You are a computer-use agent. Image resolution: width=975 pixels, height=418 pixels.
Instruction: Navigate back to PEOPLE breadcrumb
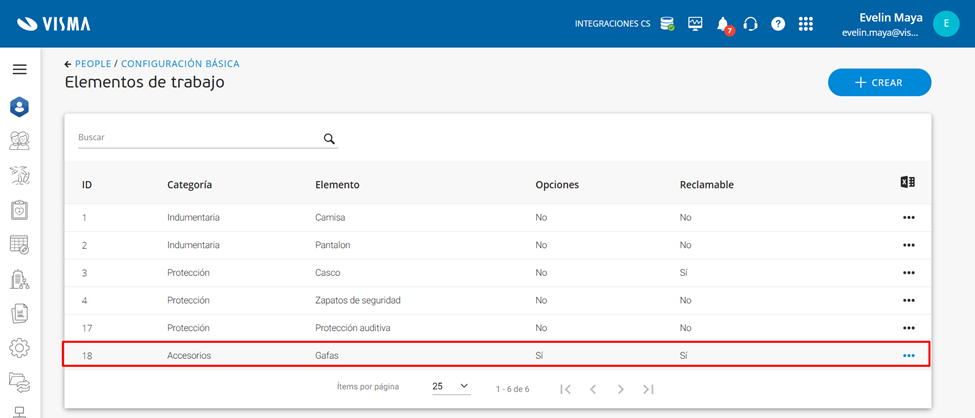coord(93,64)
